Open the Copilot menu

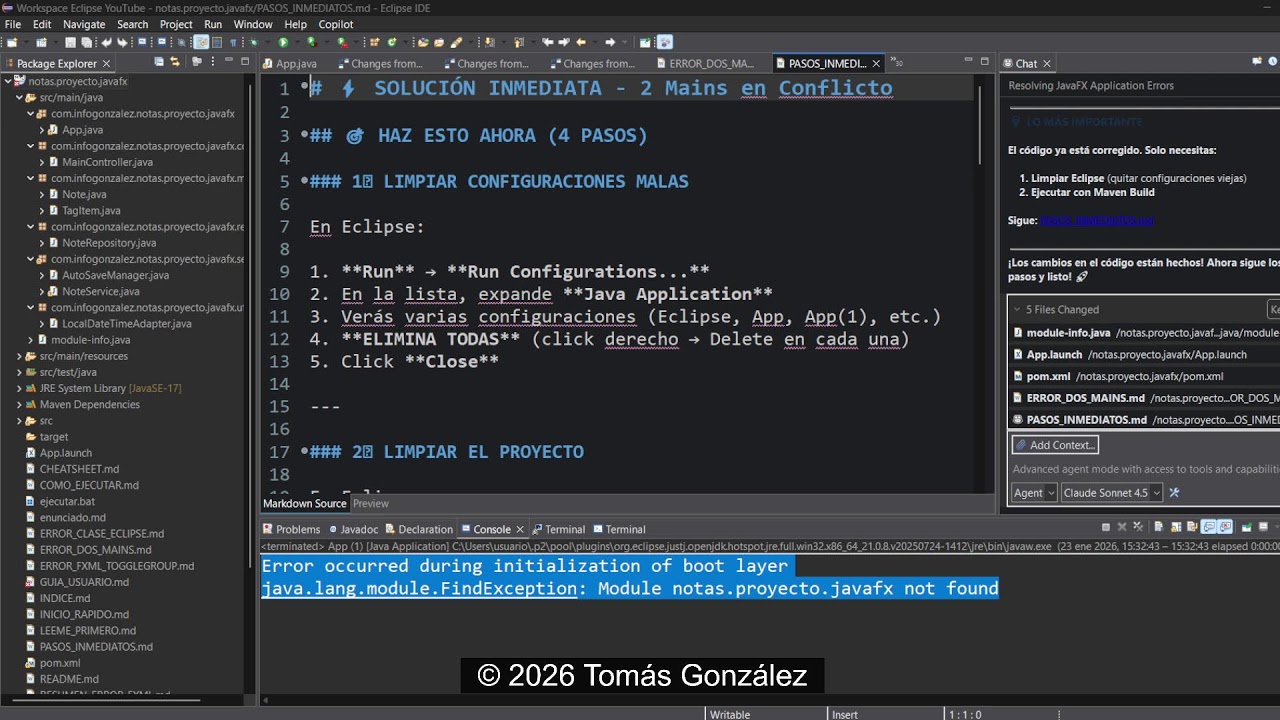coord(336,24)
